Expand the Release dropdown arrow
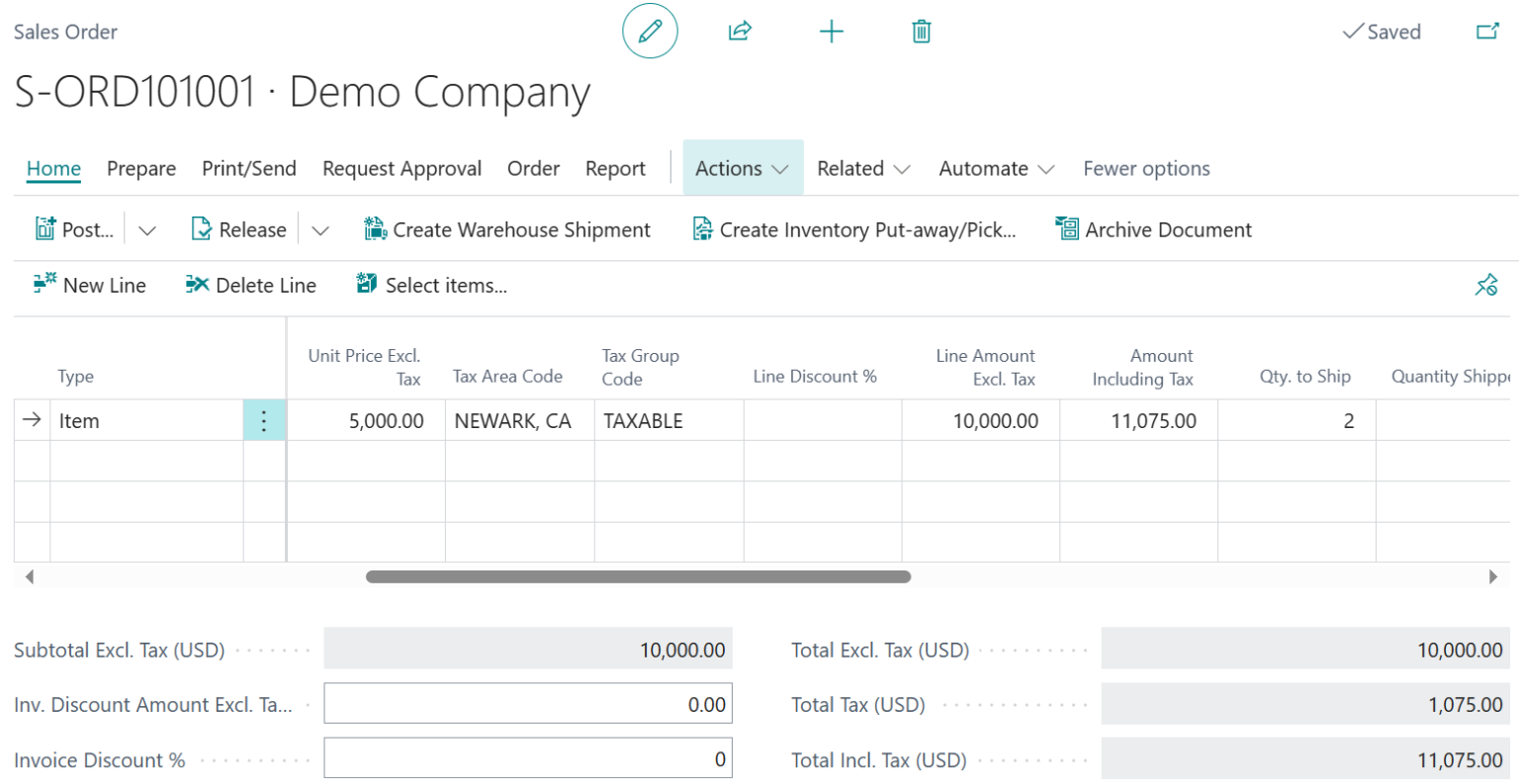 (319, 230)
